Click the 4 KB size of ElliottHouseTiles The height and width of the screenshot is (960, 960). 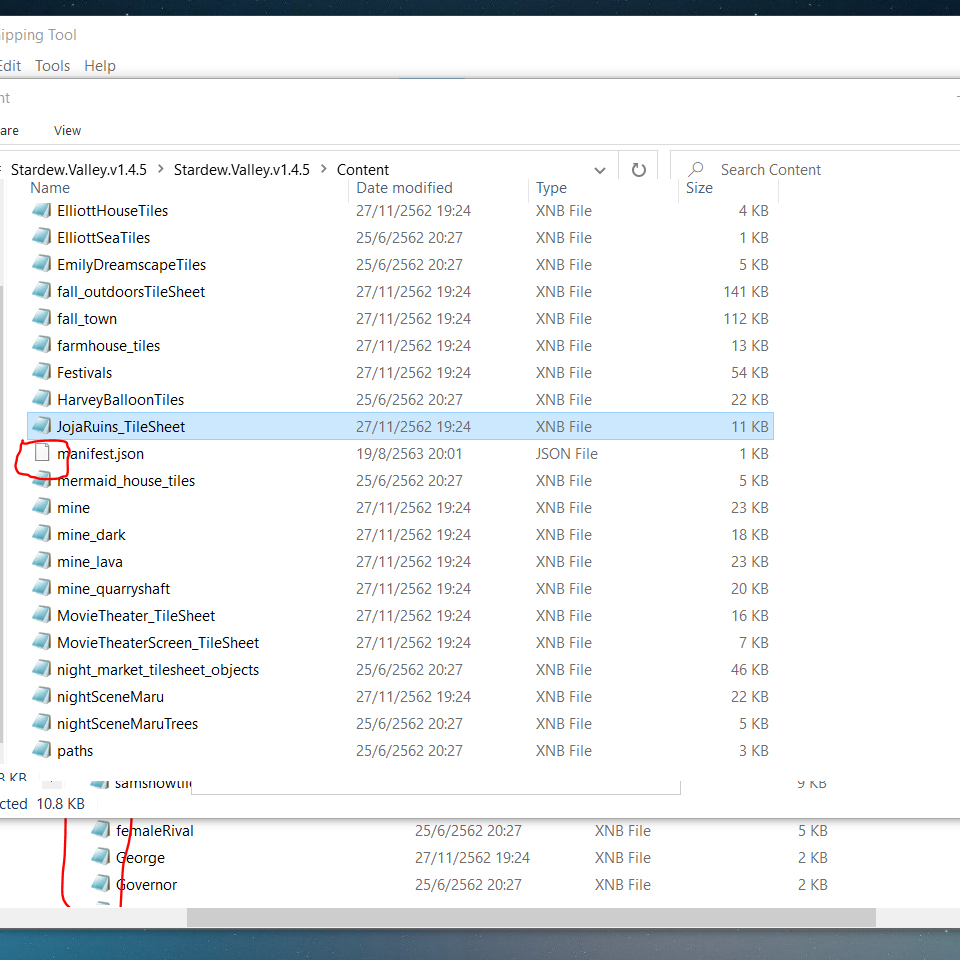click(754, 211)
